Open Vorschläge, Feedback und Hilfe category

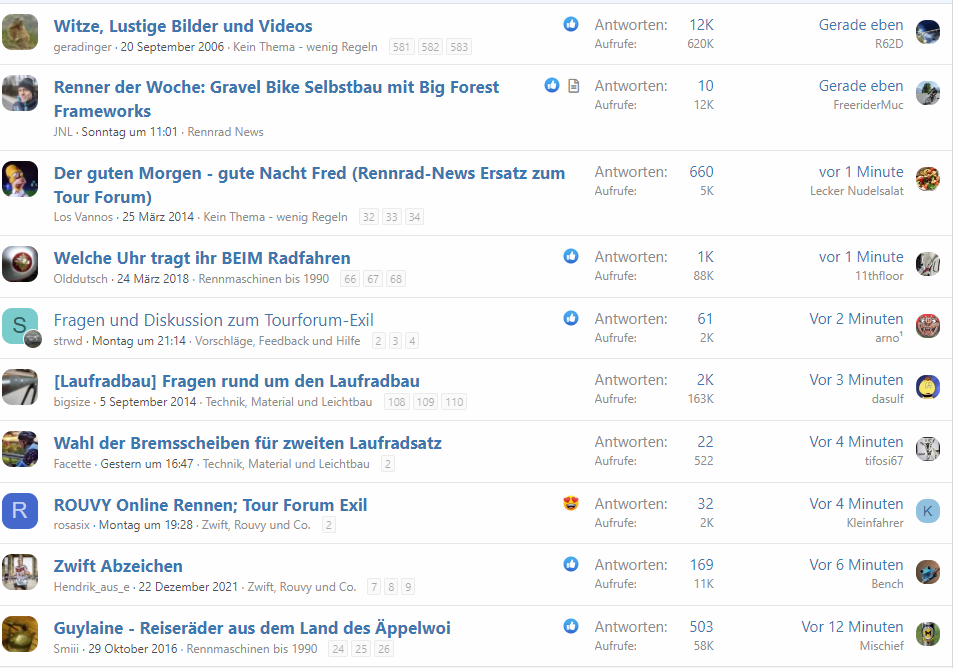coord(277,341)
